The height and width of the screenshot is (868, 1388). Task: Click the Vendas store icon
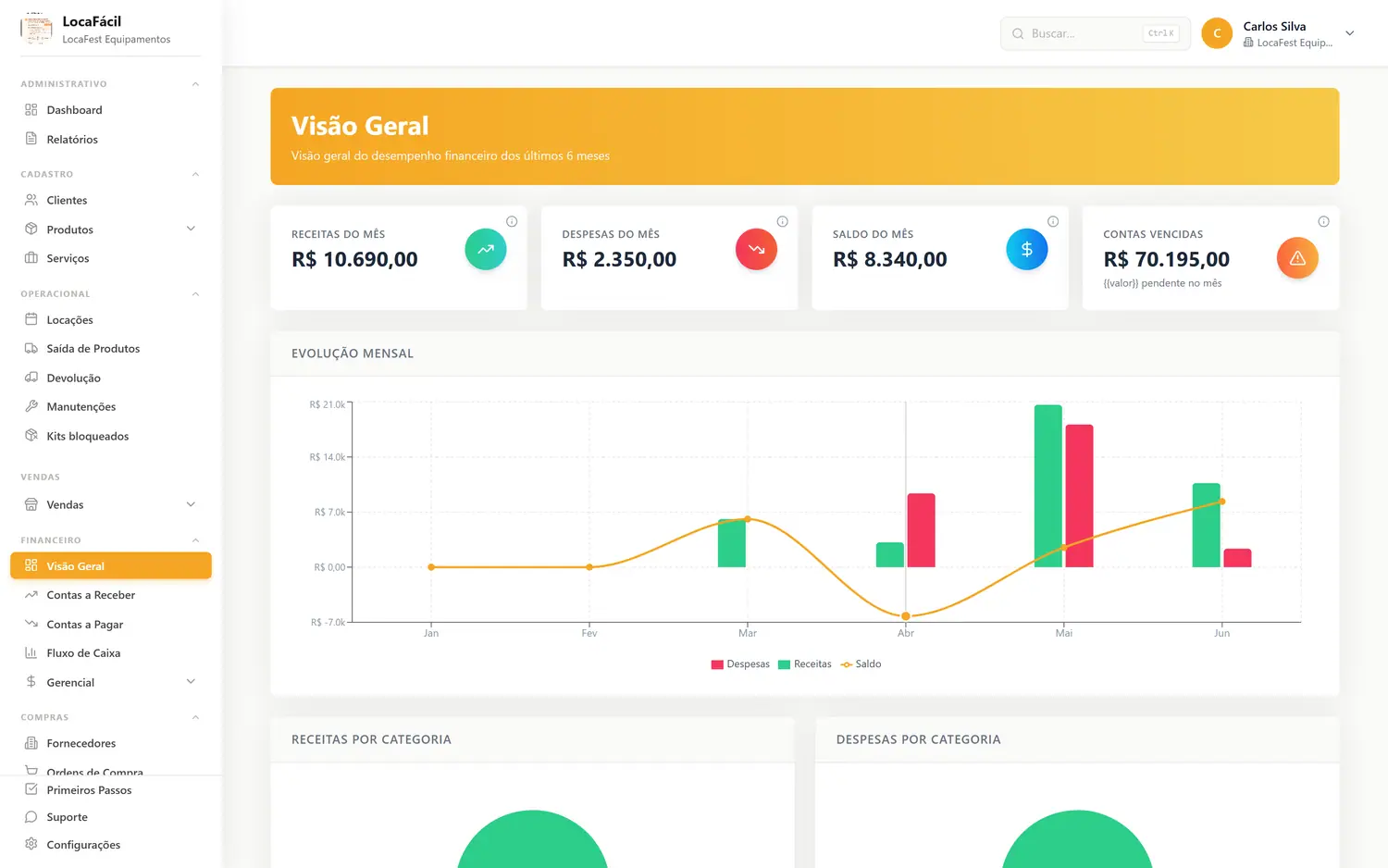tap(31, 504)
